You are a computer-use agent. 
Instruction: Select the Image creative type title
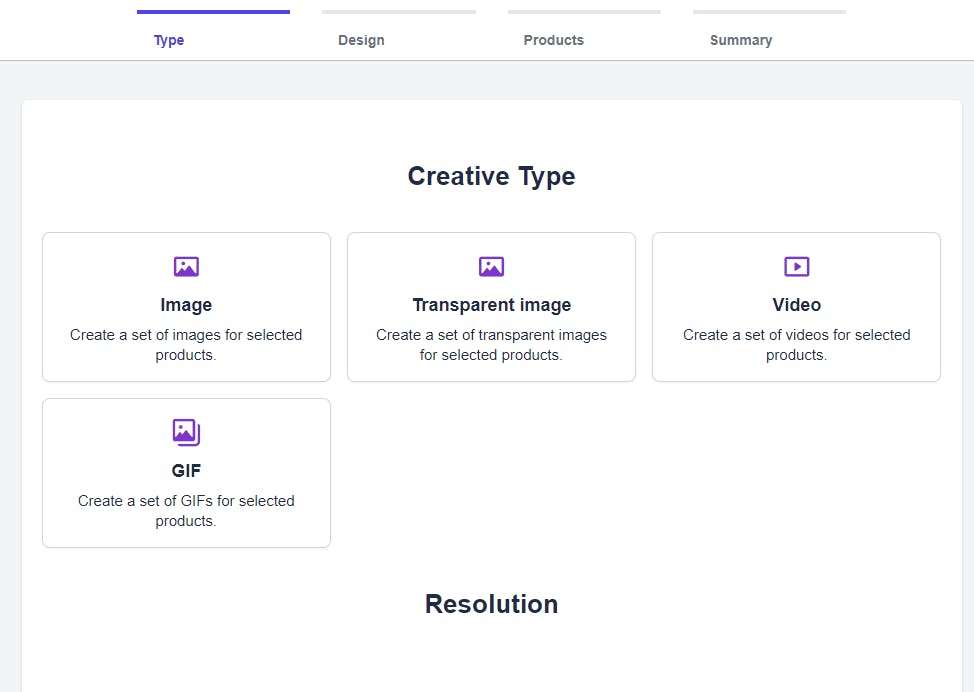(x=186, y=305)
